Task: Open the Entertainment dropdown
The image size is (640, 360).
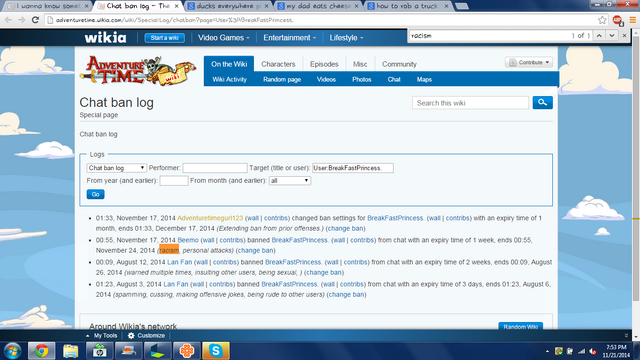Action: pyautogui.click(x=289, y=38)
